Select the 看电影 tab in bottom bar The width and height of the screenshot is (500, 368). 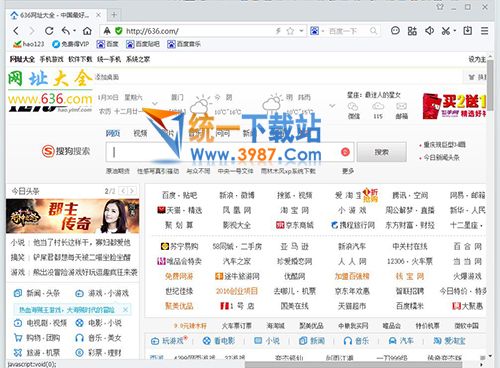click(x=219, y=341)
